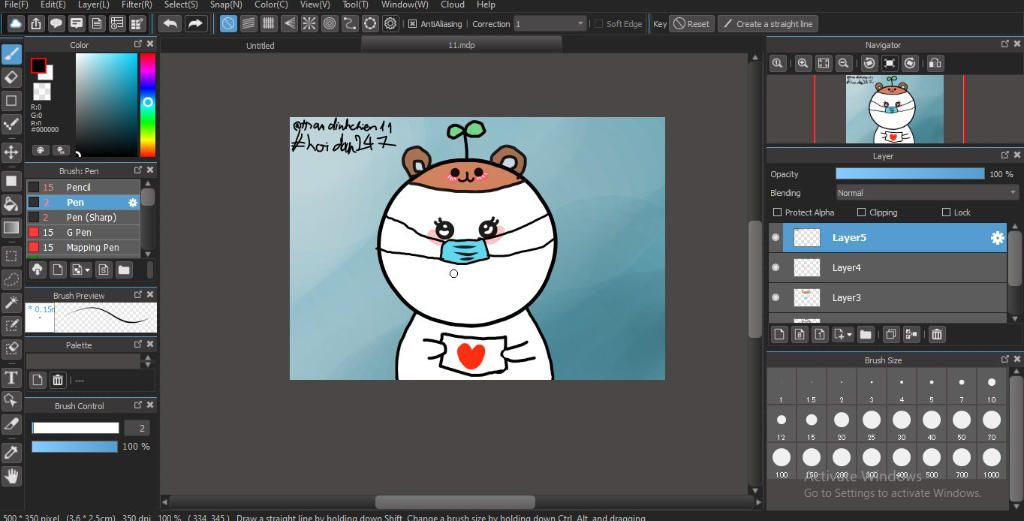Click the cloud icon in top toolbar

16,24
